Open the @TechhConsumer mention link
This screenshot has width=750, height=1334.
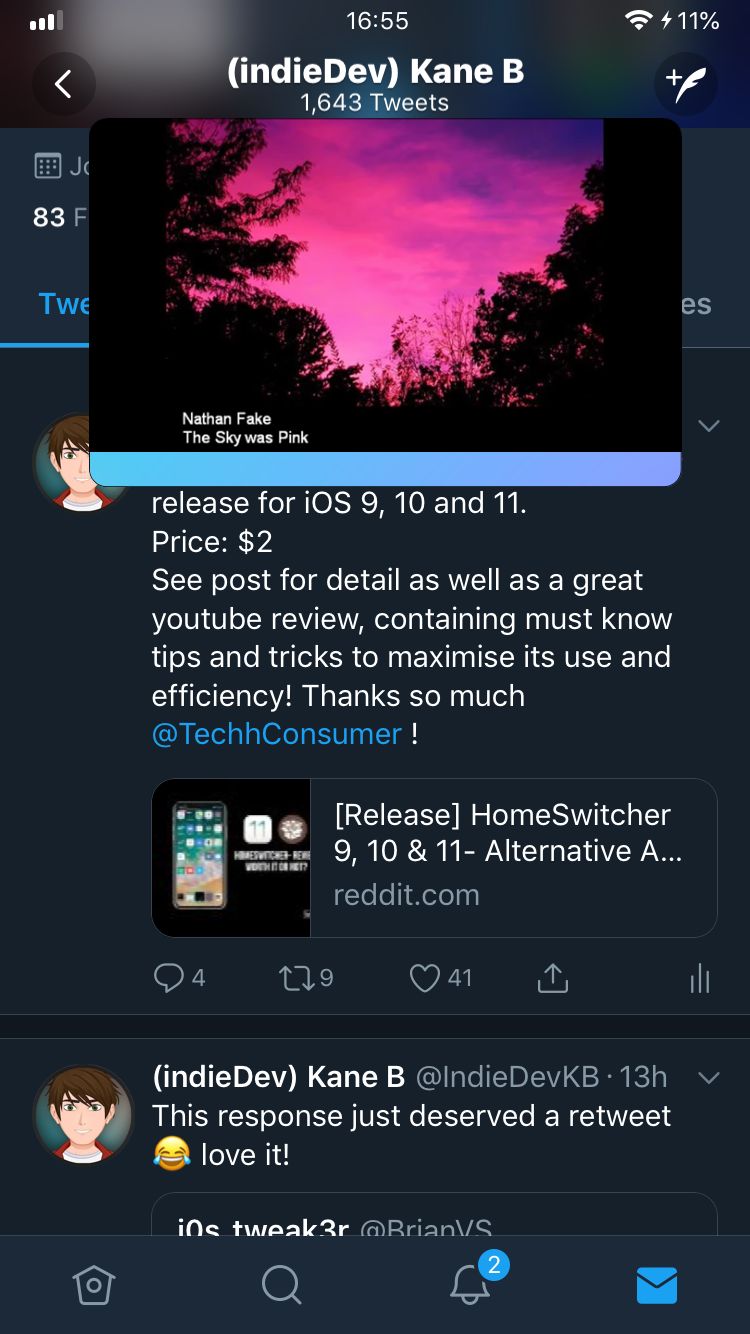tap(277, 734)
